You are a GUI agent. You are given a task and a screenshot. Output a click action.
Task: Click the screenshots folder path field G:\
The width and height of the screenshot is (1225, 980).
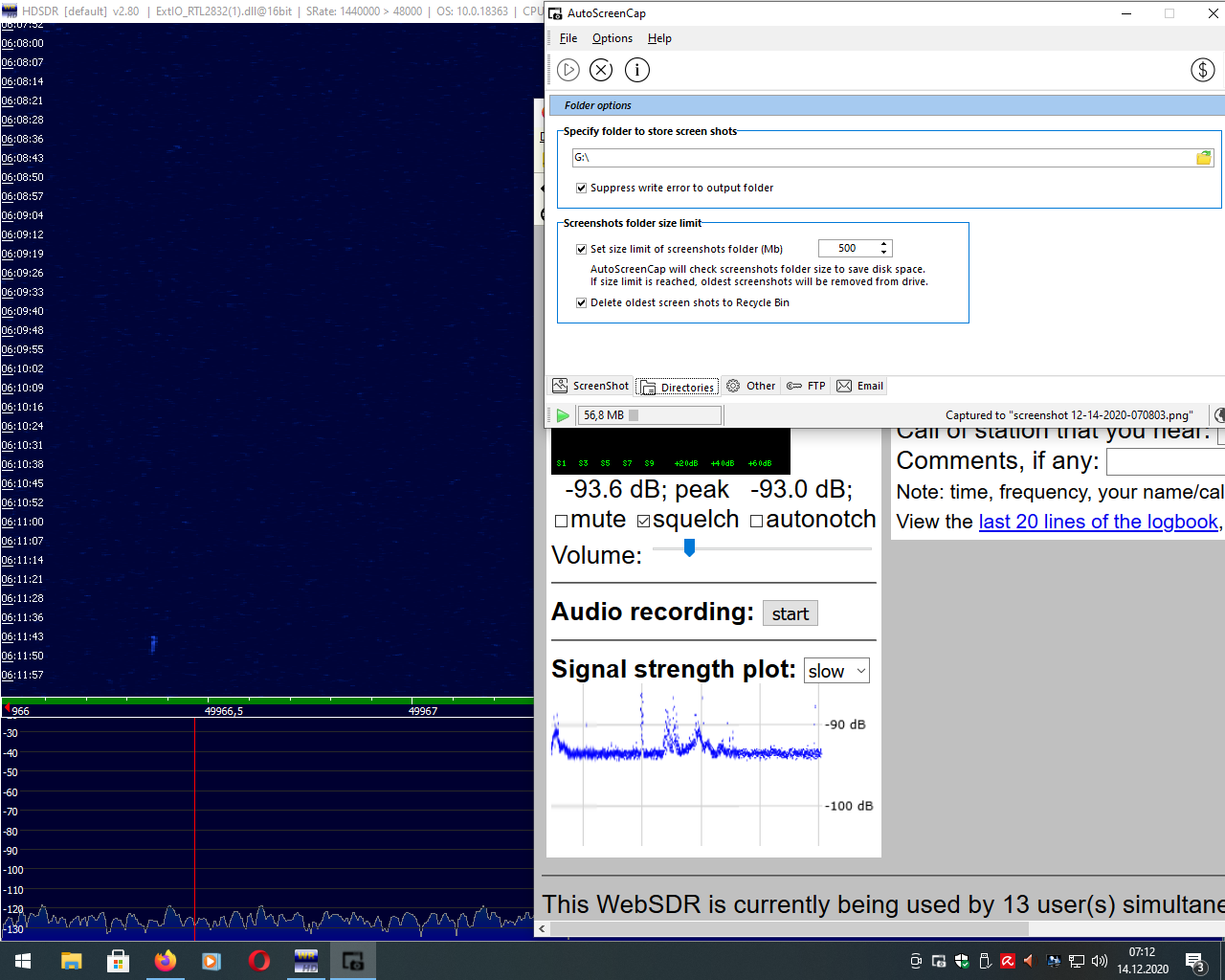(882, 158)
